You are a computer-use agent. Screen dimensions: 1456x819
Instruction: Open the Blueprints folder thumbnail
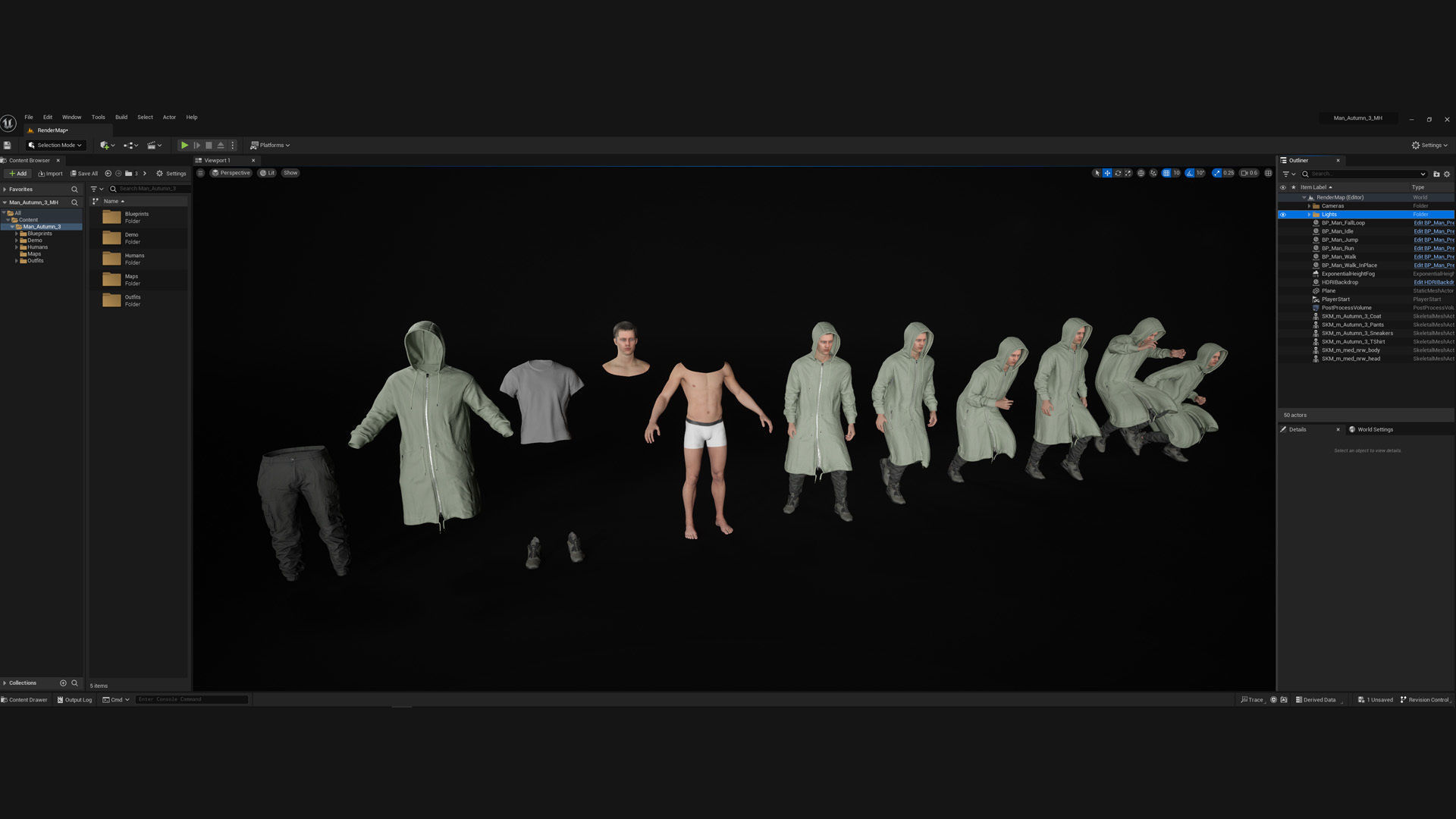click(x=111, y=217)
